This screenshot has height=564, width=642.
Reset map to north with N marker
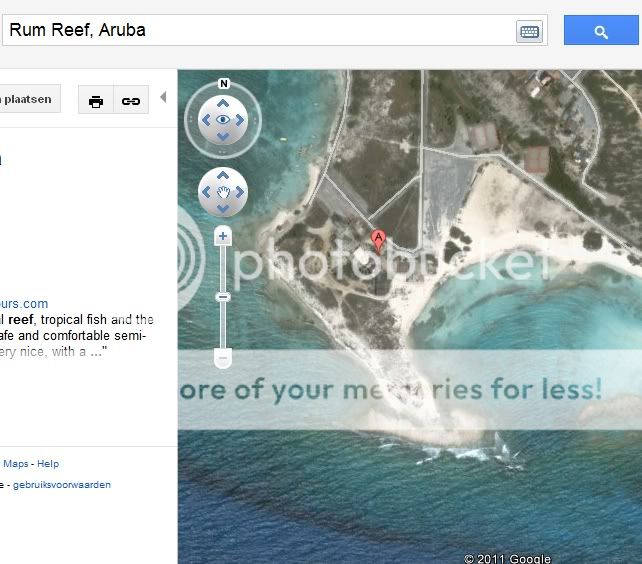point(223,84)
